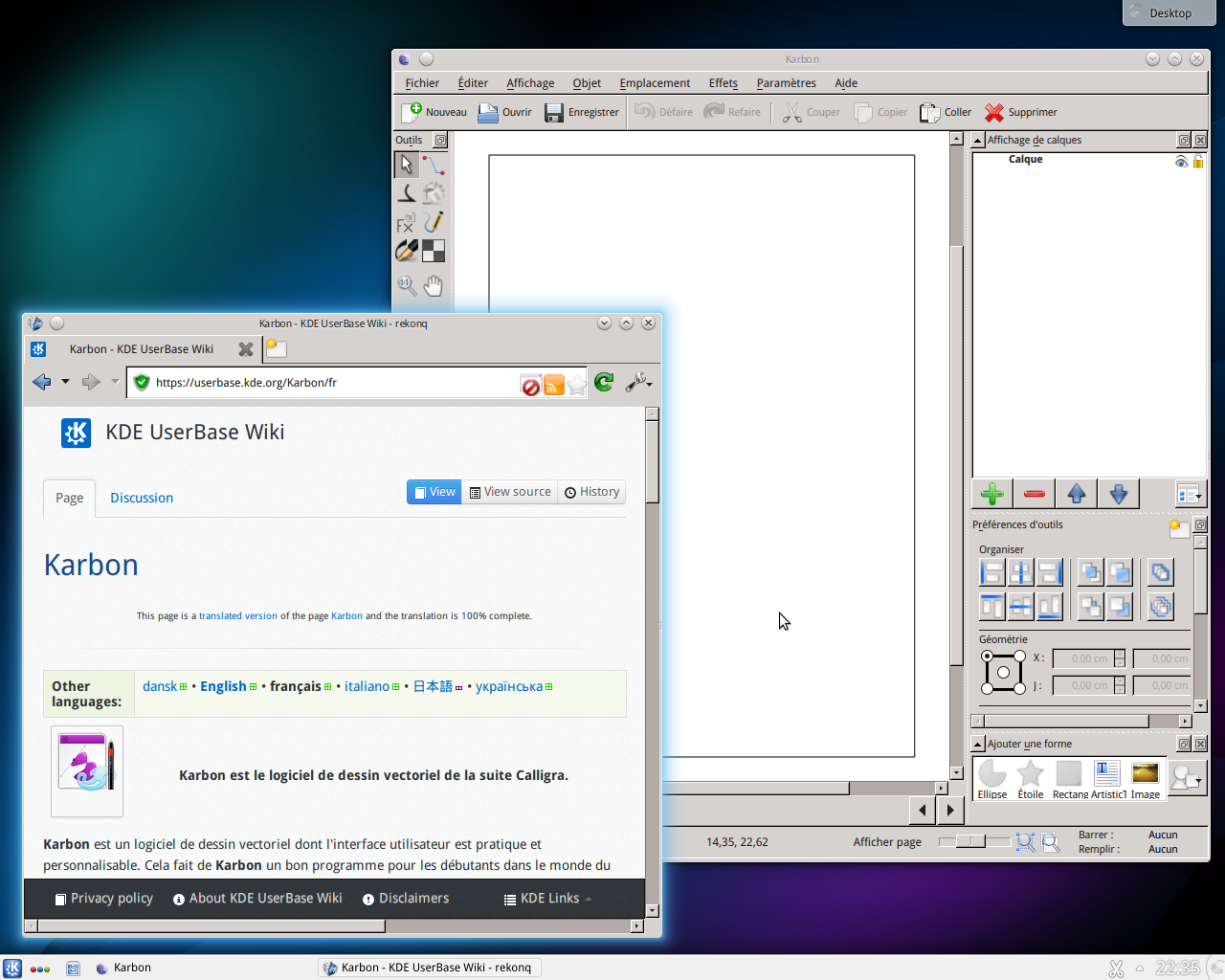Toggle the lock on Calque layer

1198,162
